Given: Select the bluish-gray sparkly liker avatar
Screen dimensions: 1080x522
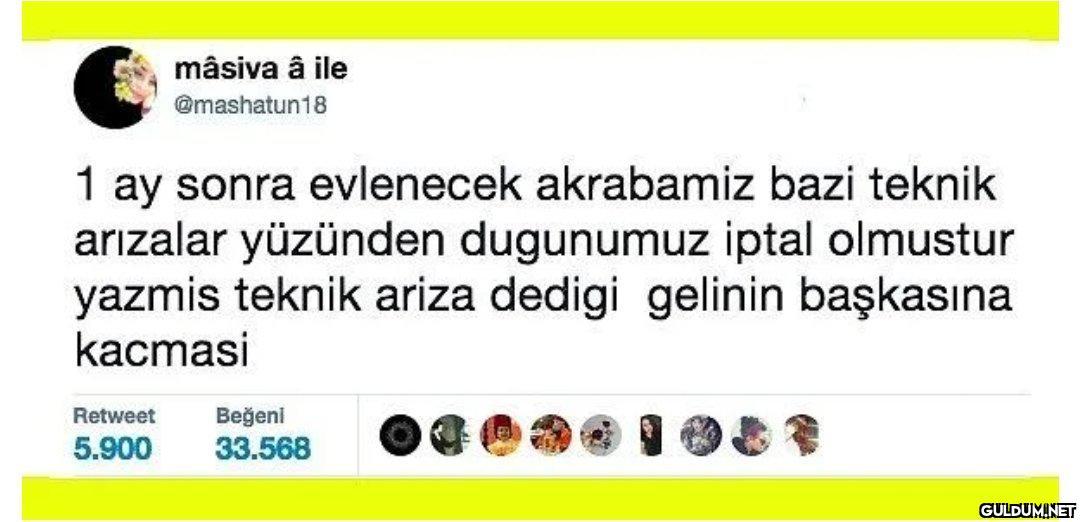Looking at the screenshot, I should tap(701, 435).
